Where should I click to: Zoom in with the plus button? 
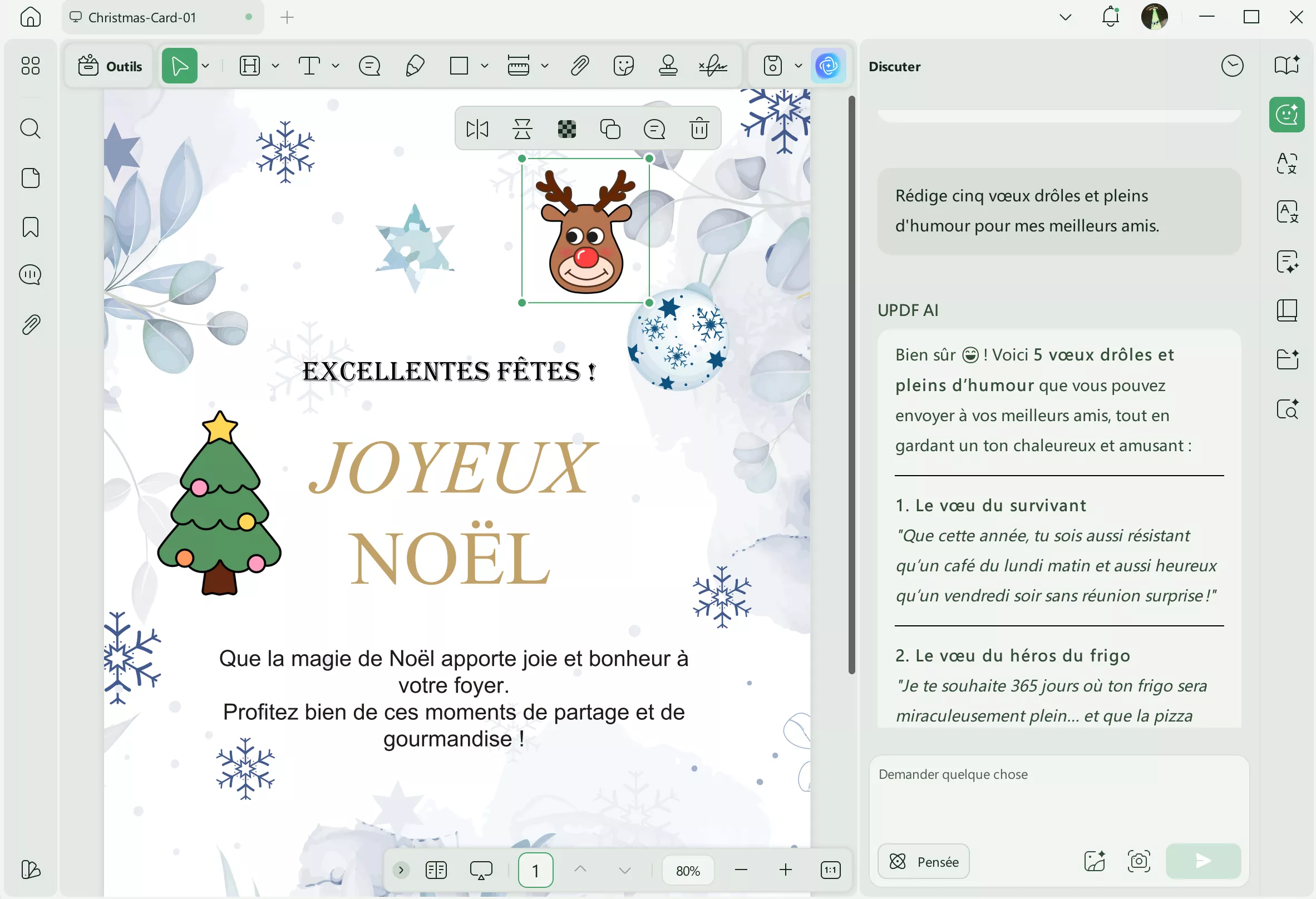click(785, 870)
